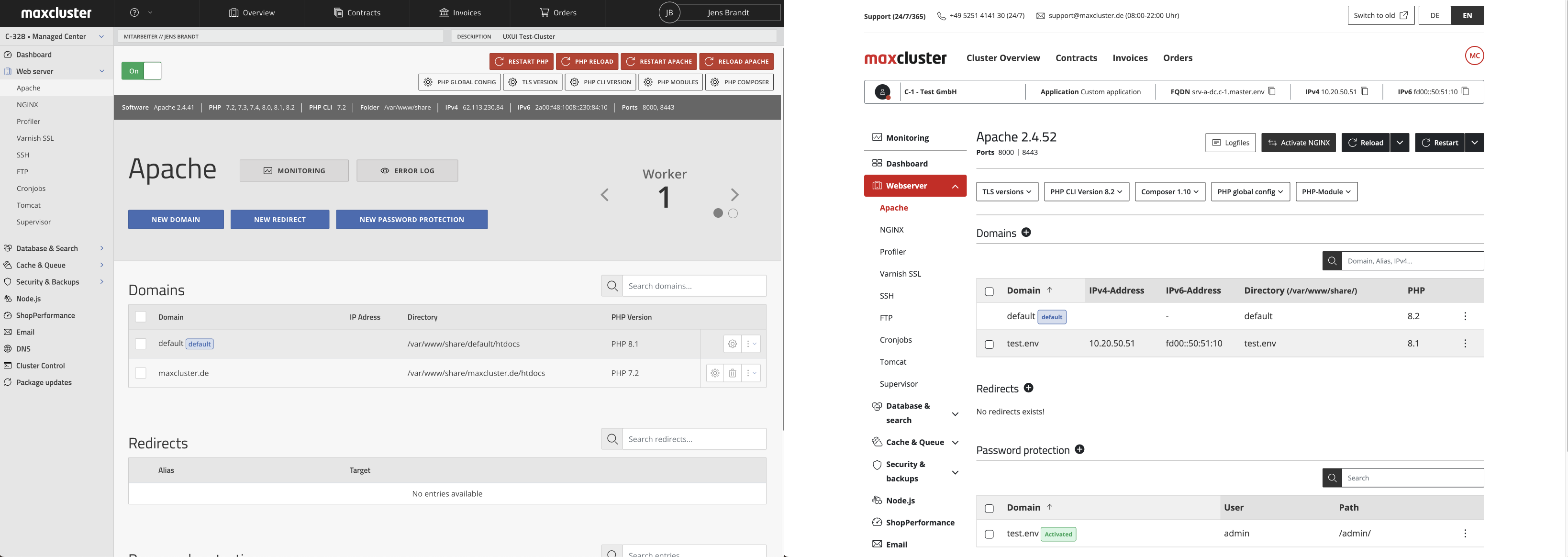
Task: Copy the IPv6 address with copy icon
Action: click(1466, 91)
